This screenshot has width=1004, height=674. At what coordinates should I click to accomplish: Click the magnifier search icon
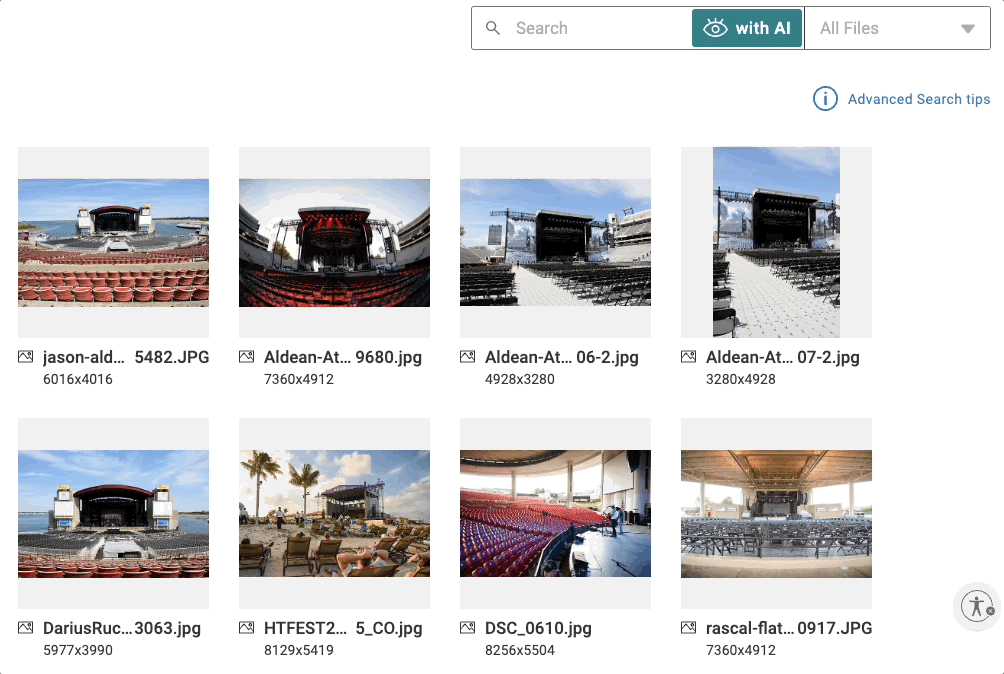click(x=492, y=28)
